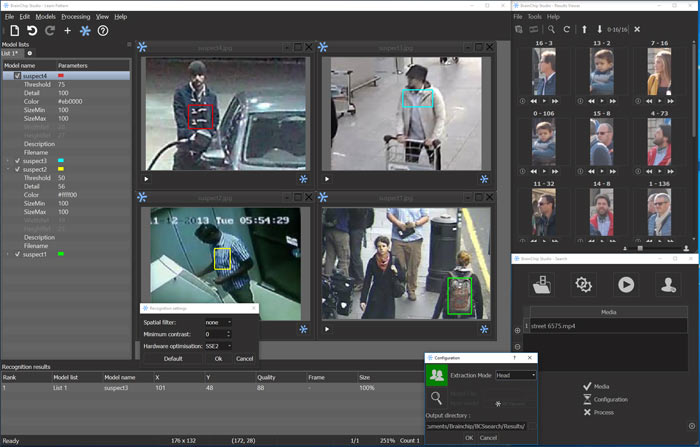Image resolution: width=700 pixels, height=447 pixels.
Task: Switch to the List 1* tab
Action: point(10,53)
